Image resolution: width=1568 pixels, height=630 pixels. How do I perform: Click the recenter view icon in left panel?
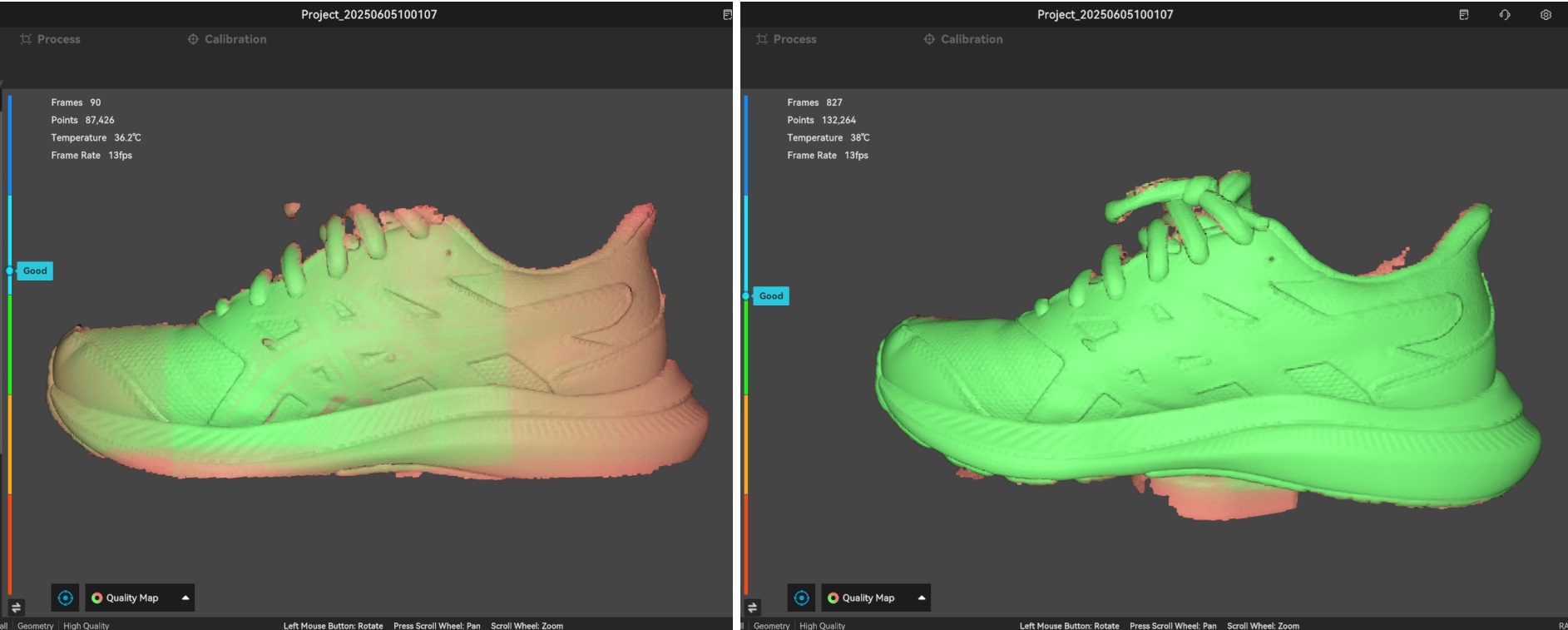66,598
